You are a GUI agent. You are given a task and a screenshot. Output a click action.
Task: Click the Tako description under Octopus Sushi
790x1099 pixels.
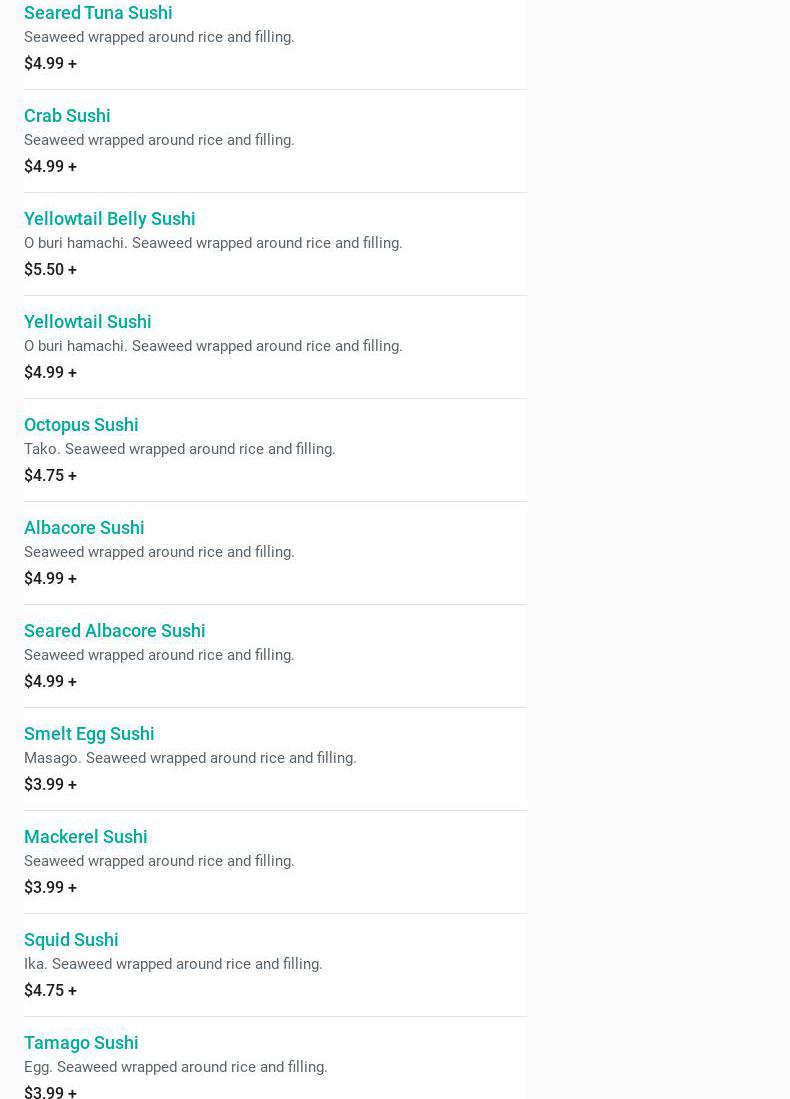point(179,449)
